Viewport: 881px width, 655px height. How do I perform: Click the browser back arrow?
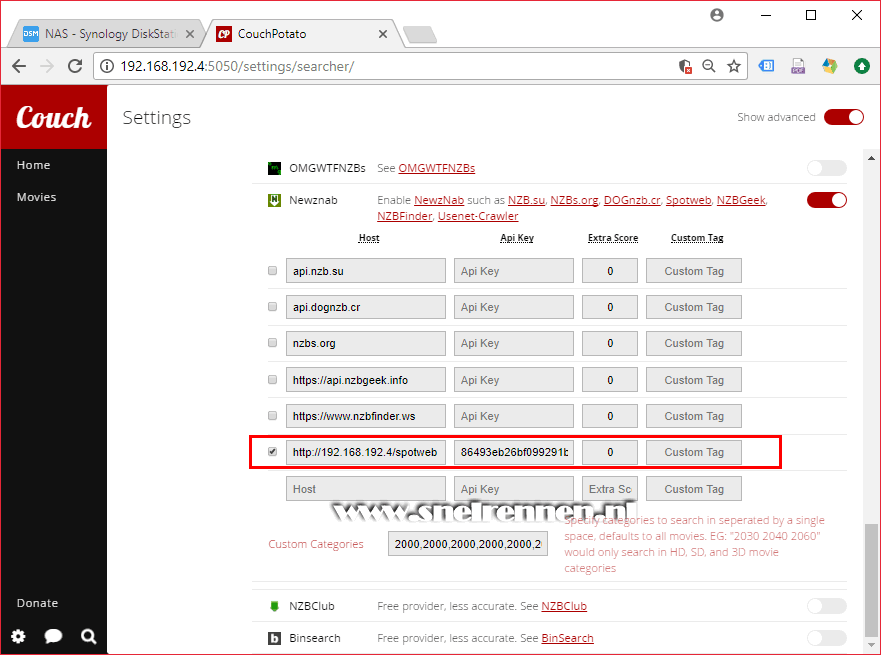pyautogui.click(x=19, y=66)
